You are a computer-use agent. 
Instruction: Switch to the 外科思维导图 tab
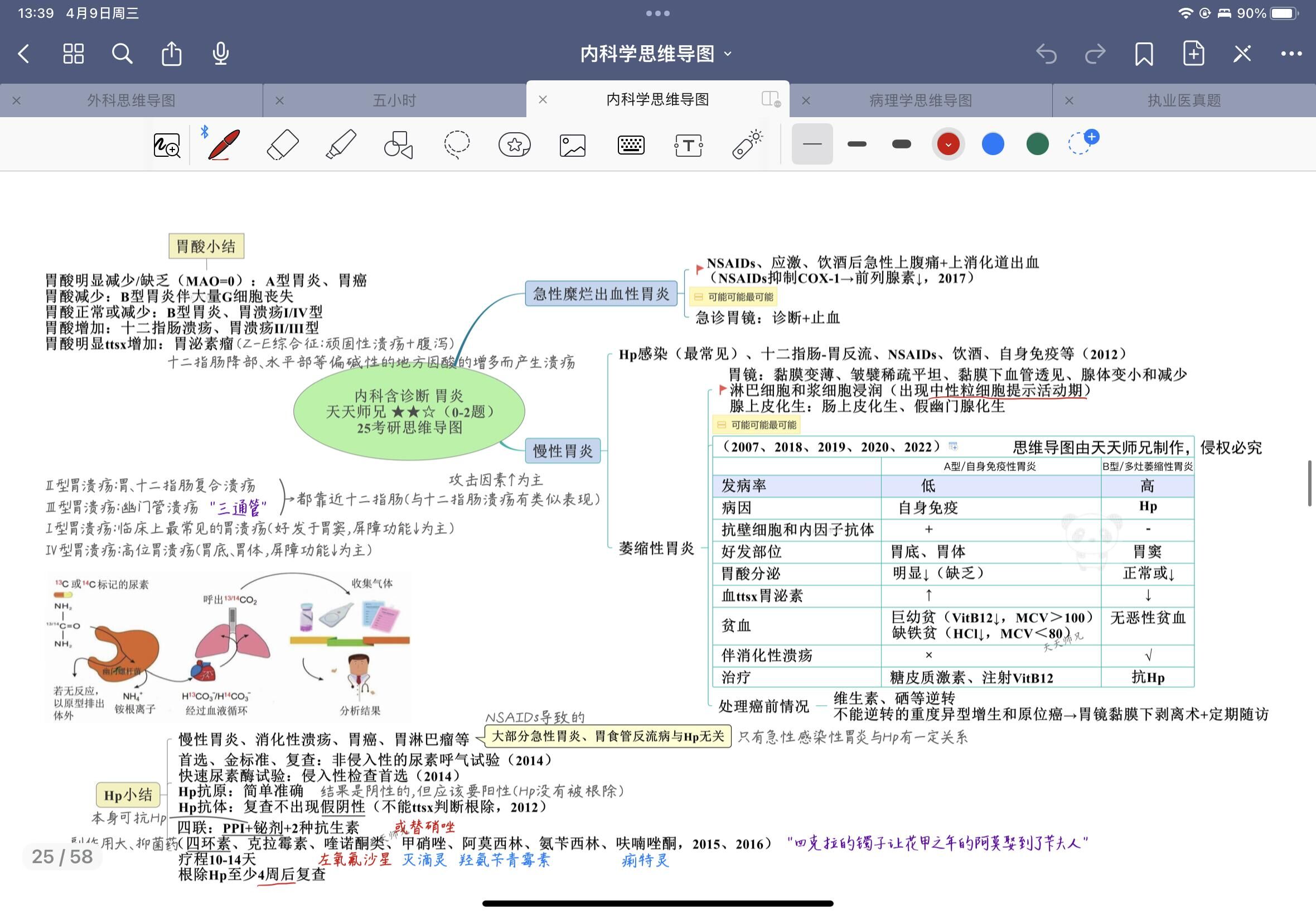pyautogui.click(x=131, y=101)
